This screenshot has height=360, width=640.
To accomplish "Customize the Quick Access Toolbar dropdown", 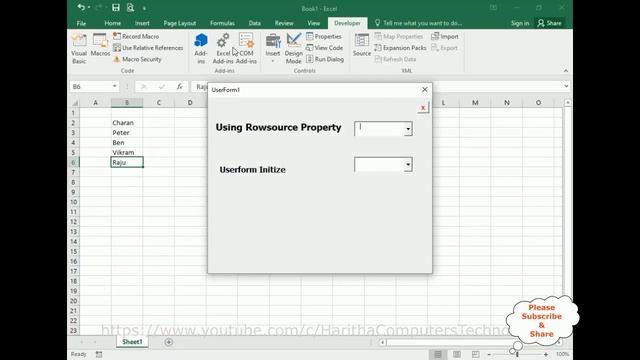I will 144,8.
